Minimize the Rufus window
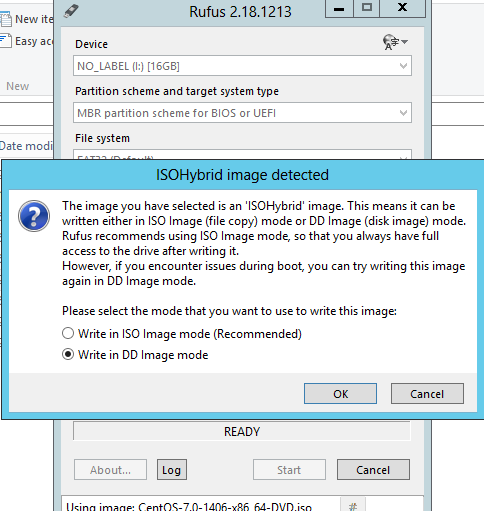Viewport: 484px width, 511px height. [339, 8]
